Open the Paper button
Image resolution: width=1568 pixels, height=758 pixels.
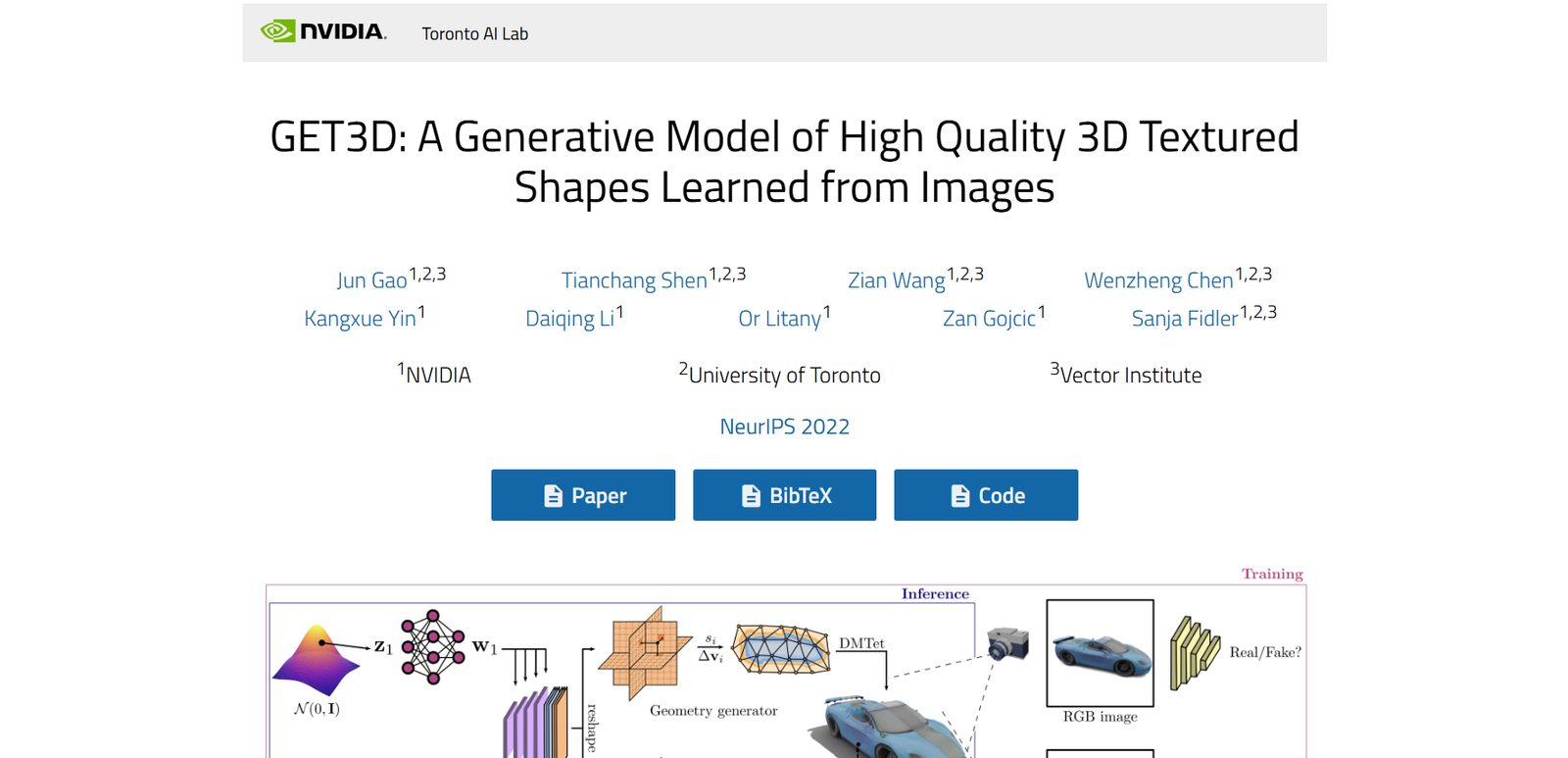pos(583,495)
